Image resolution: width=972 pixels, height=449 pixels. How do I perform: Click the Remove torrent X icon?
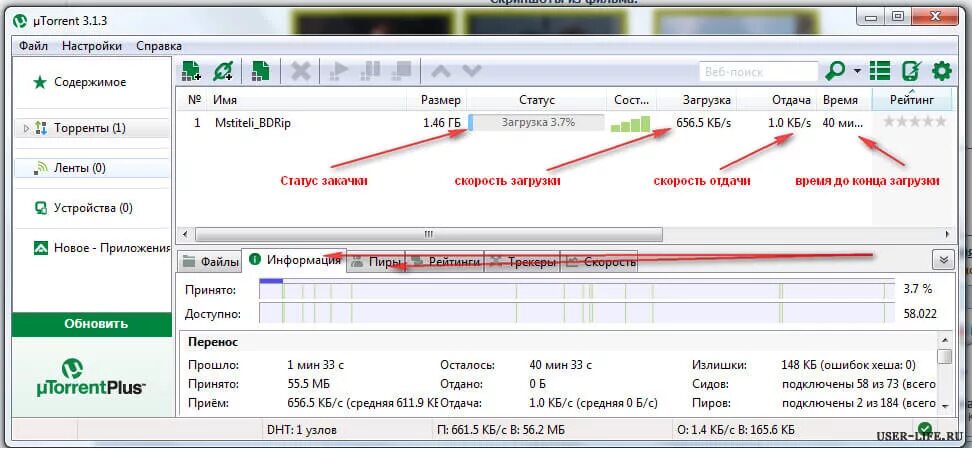coord(301,71)
